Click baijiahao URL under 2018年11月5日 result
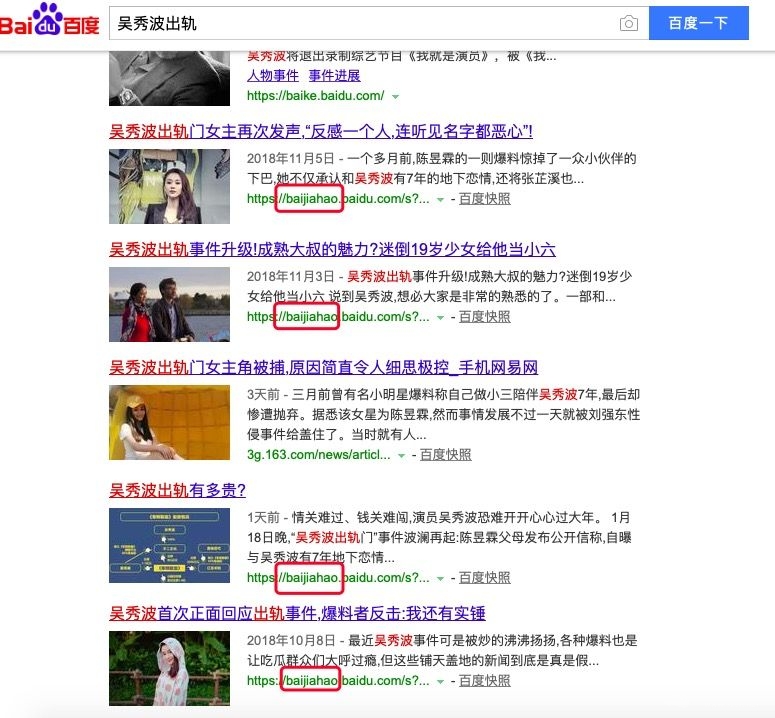 (x=339, y=199)
